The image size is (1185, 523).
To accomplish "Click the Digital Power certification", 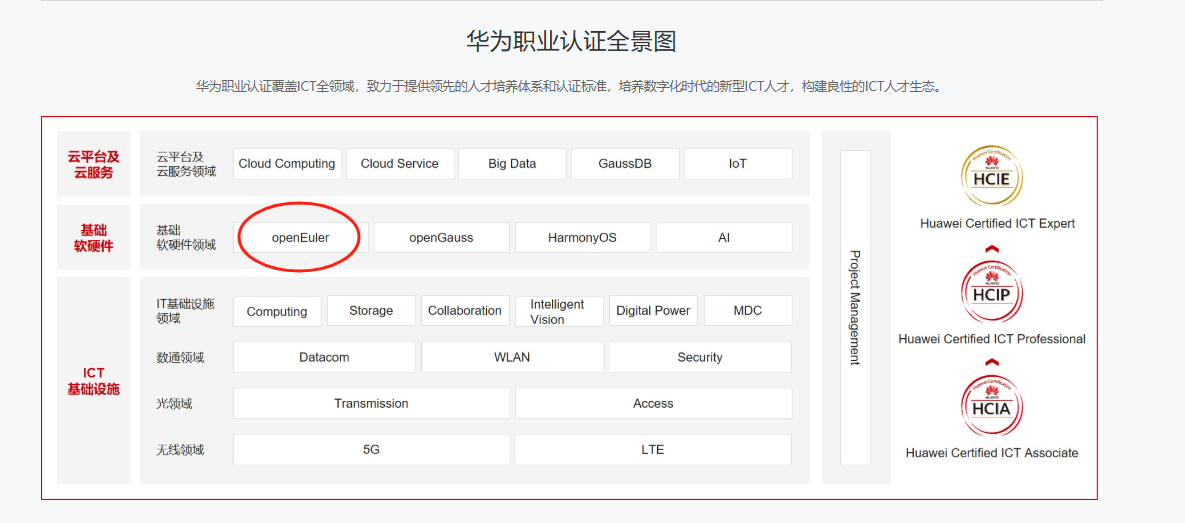I will [x=653, y=311].
